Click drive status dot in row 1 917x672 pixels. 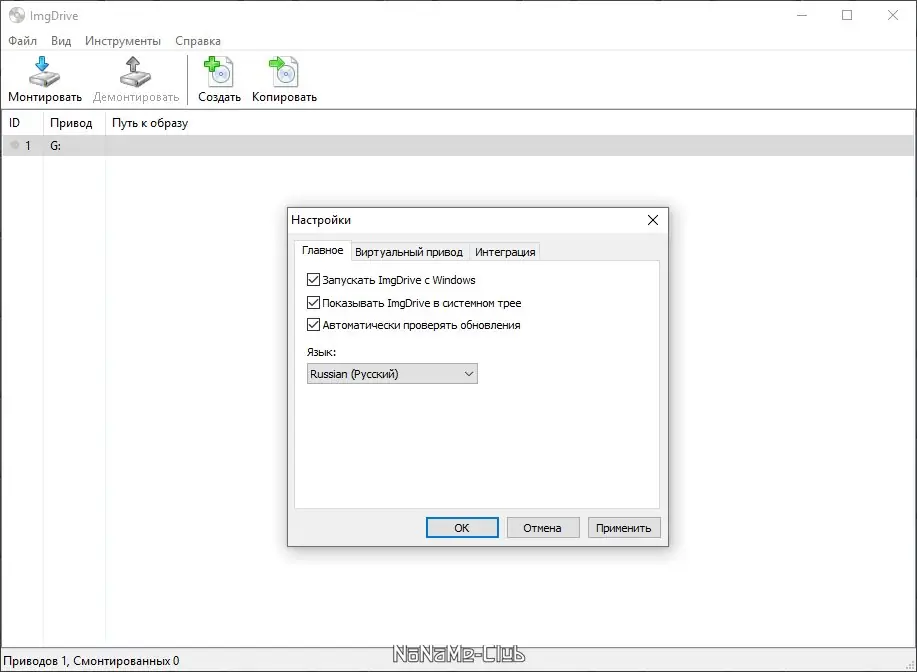pyautogui.click(x=15, y=145)
